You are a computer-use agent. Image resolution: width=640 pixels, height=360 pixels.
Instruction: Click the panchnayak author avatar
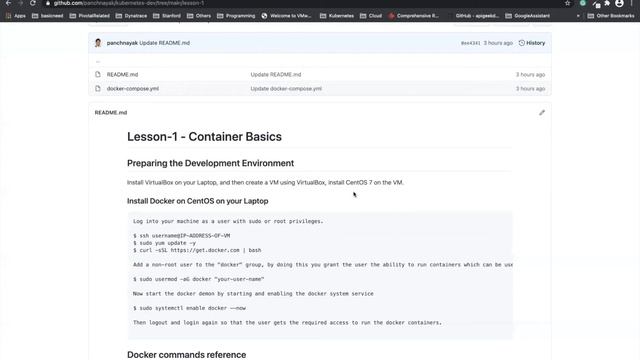point(98,43)
